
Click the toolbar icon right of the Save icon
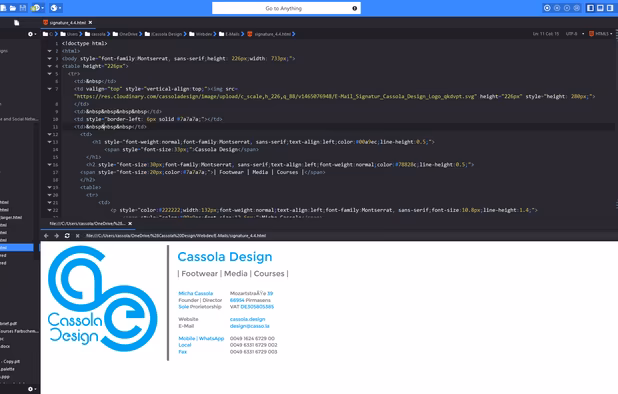[36, 8]
